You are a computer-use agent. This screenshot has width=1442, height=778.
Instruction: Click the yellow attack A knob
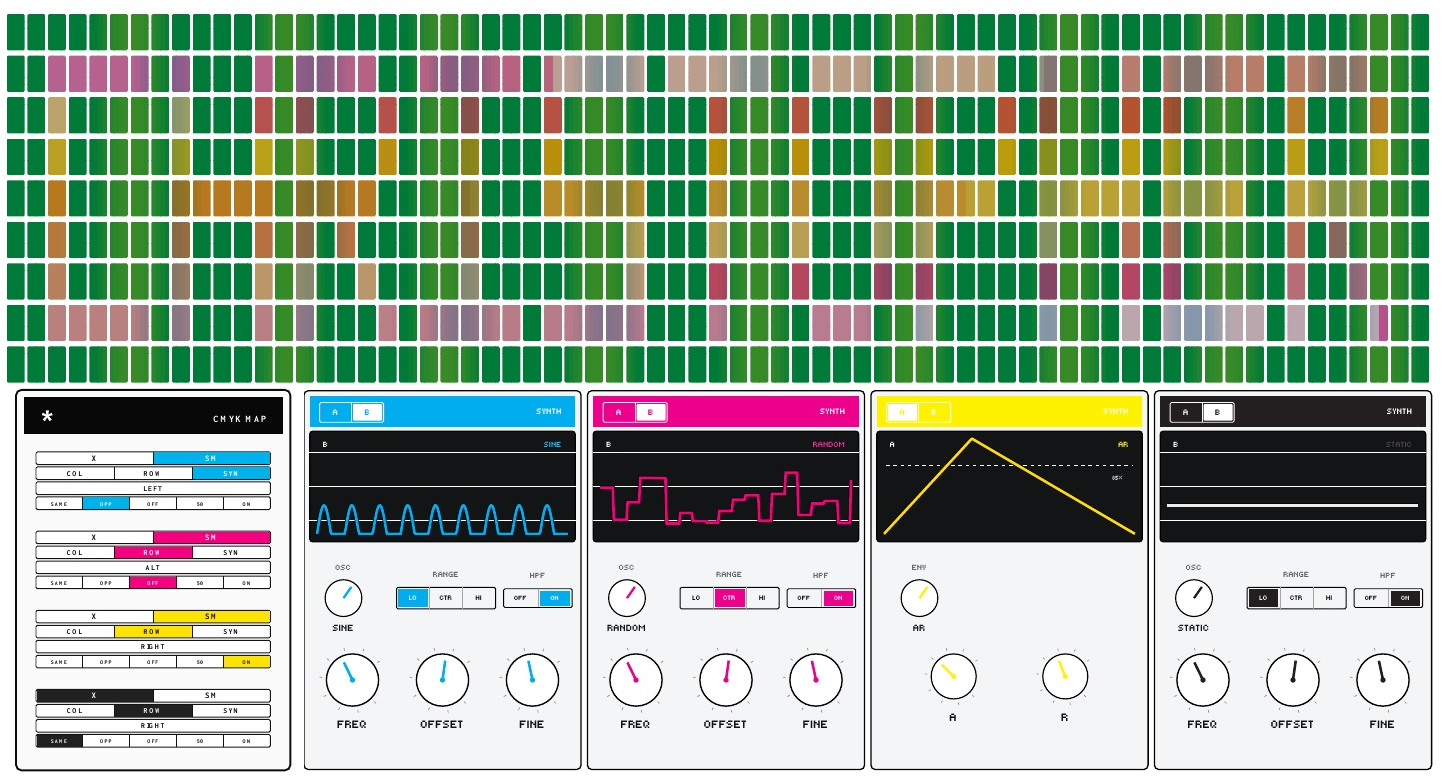click(x=953, y=677)
